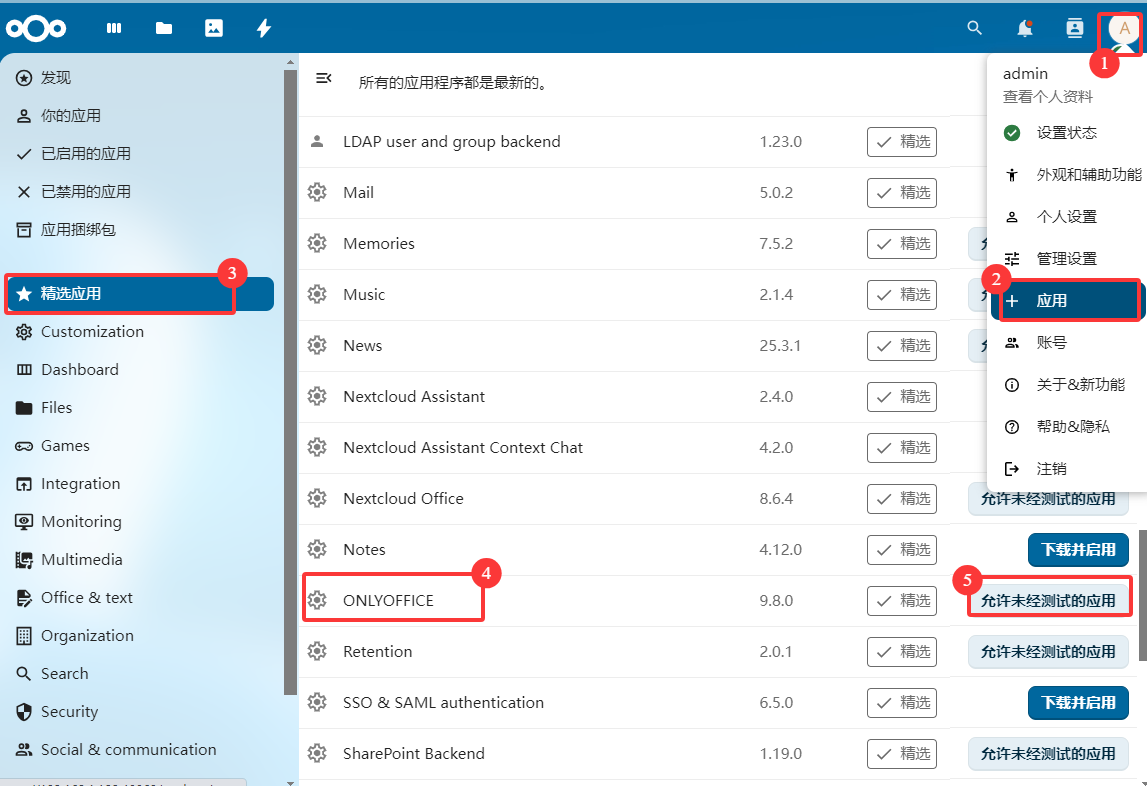Open the notifications bell icon

point(1025,28)
